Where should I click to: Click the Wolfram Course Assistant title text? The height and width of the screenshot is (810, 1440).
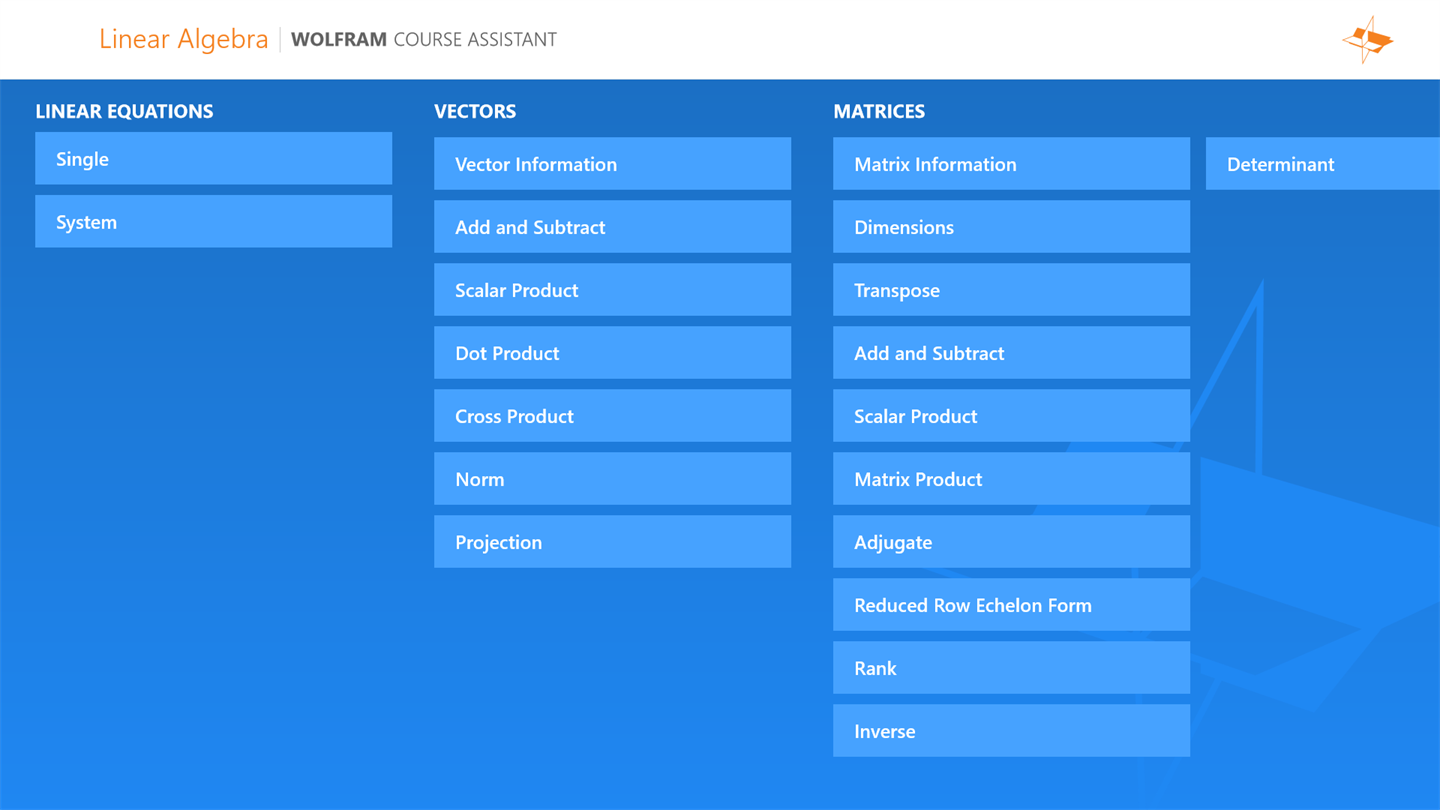point(424,40)
